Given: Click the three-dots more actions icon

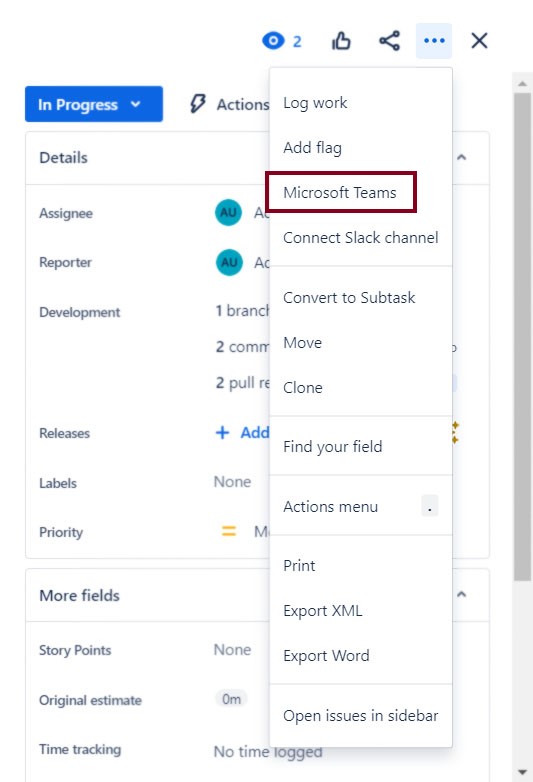Looking at the screenshot, I should (434, 40).
